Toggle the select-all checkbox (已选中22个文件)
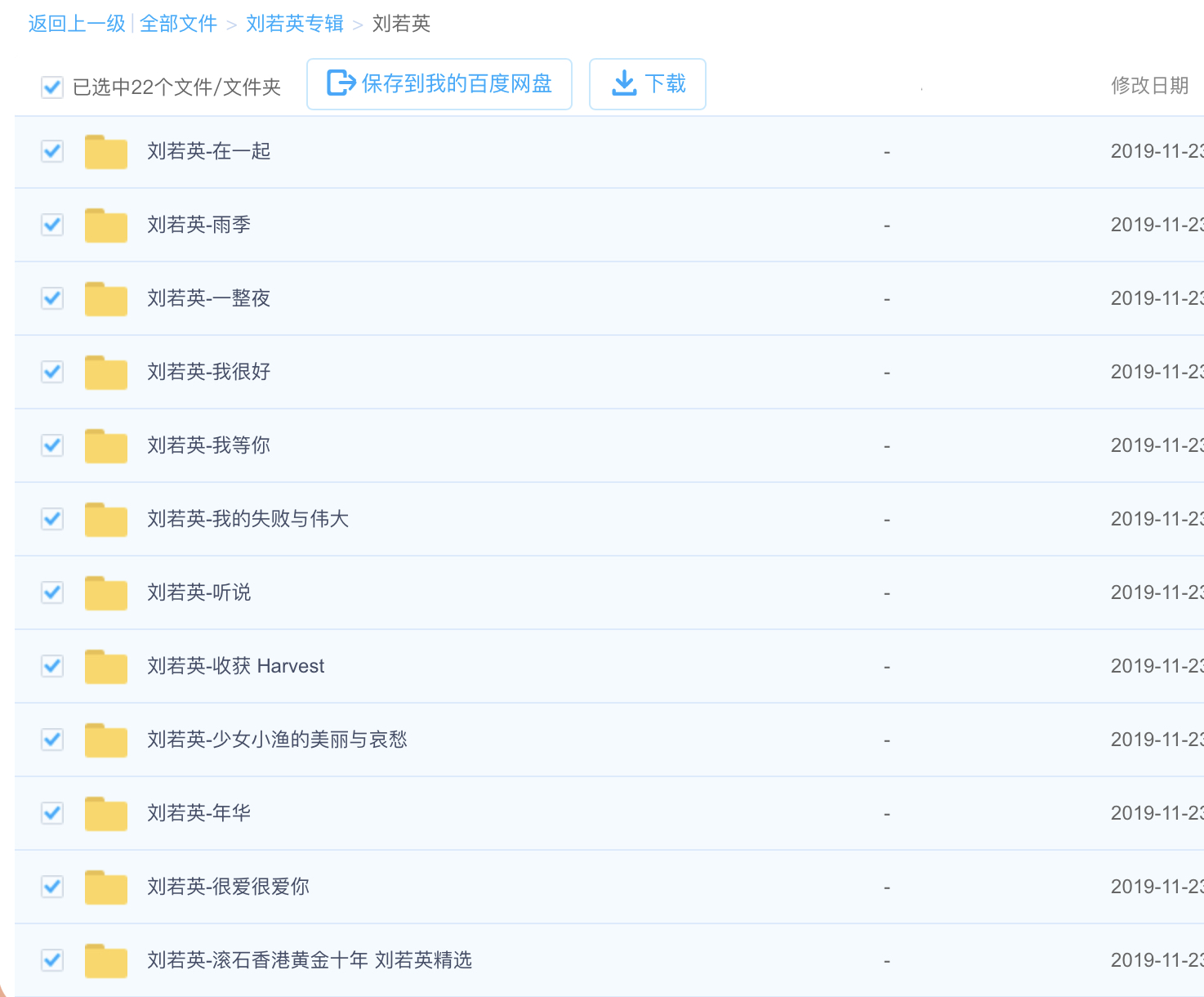Viewport: 1204px width, 997px height. [x=52, y=87]
